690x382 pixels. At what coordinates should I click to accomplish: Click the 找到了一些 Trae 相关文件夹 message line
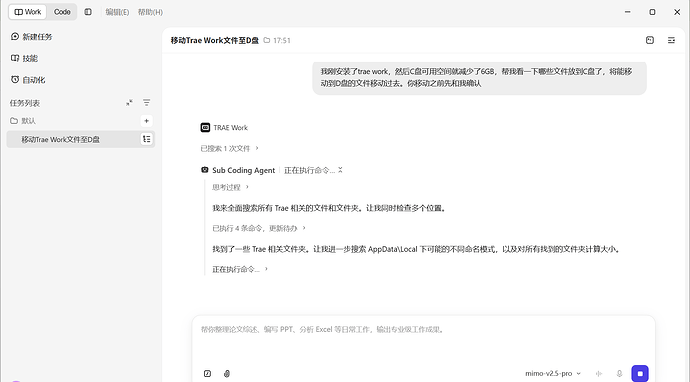417,249
